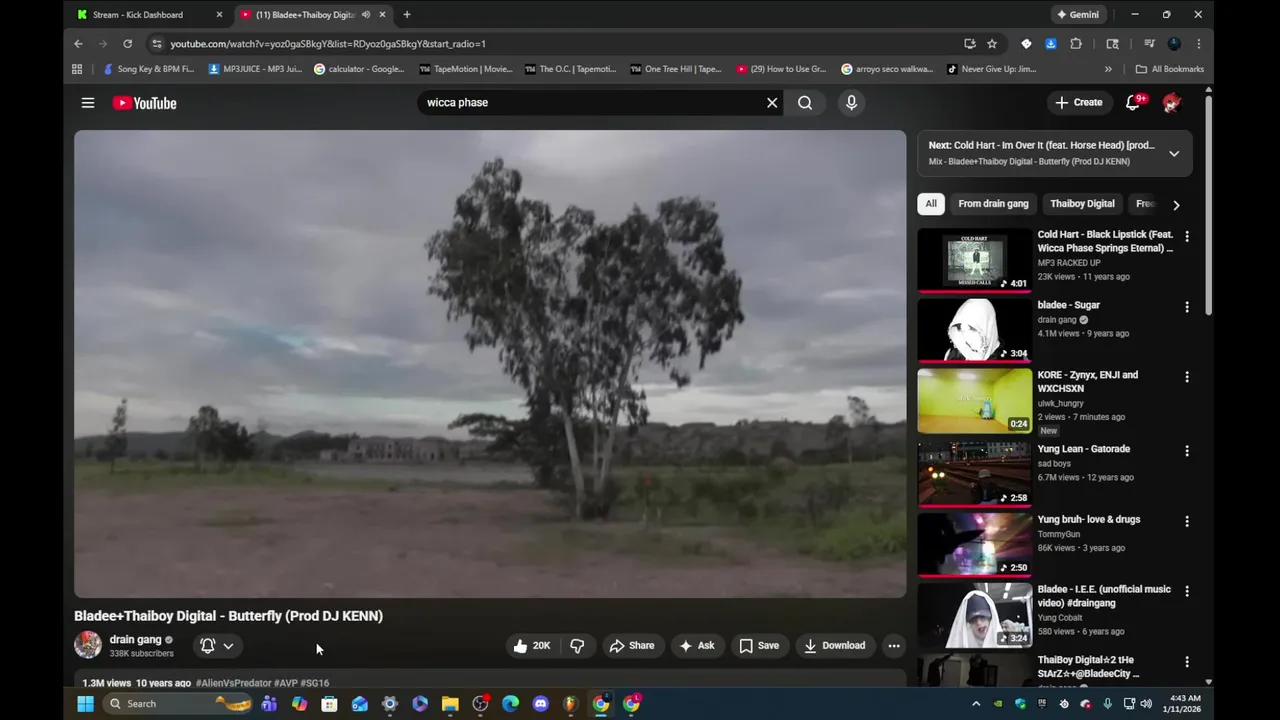
Task: Start voice search with the microphone
Action: click(851, 103)
